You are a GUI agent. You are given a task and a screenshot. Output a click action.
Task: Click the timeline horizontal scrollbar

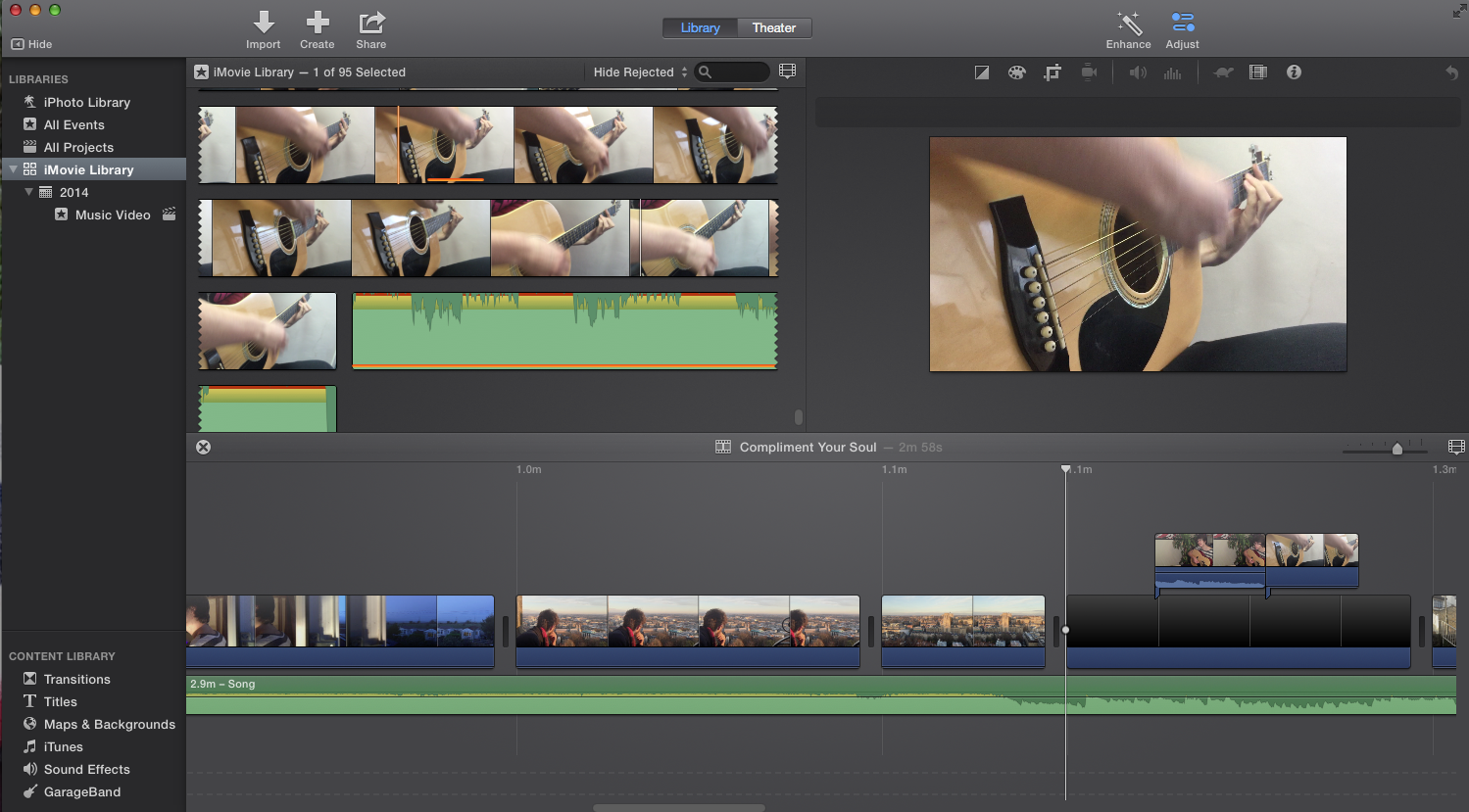678,808
